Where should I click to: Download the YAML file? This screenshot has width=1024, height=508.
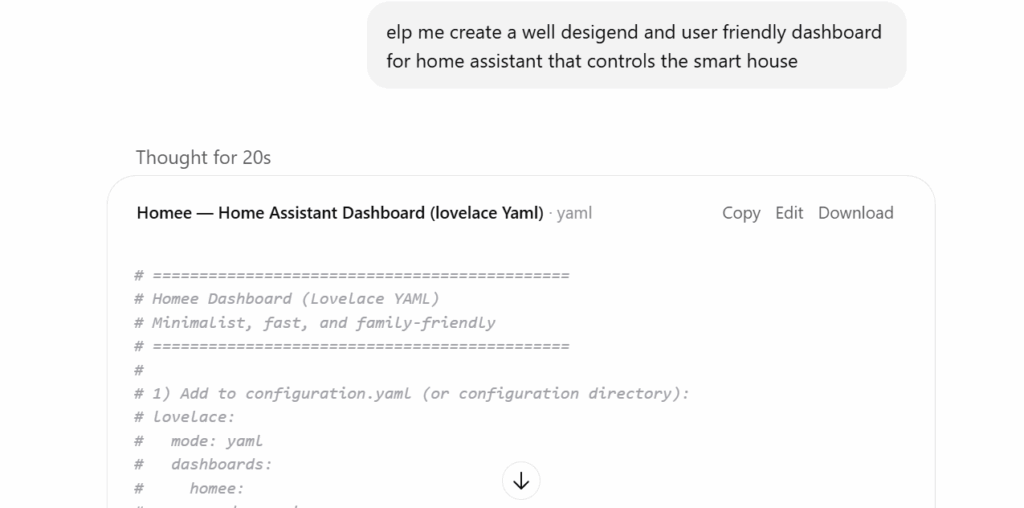click(856, 213)
